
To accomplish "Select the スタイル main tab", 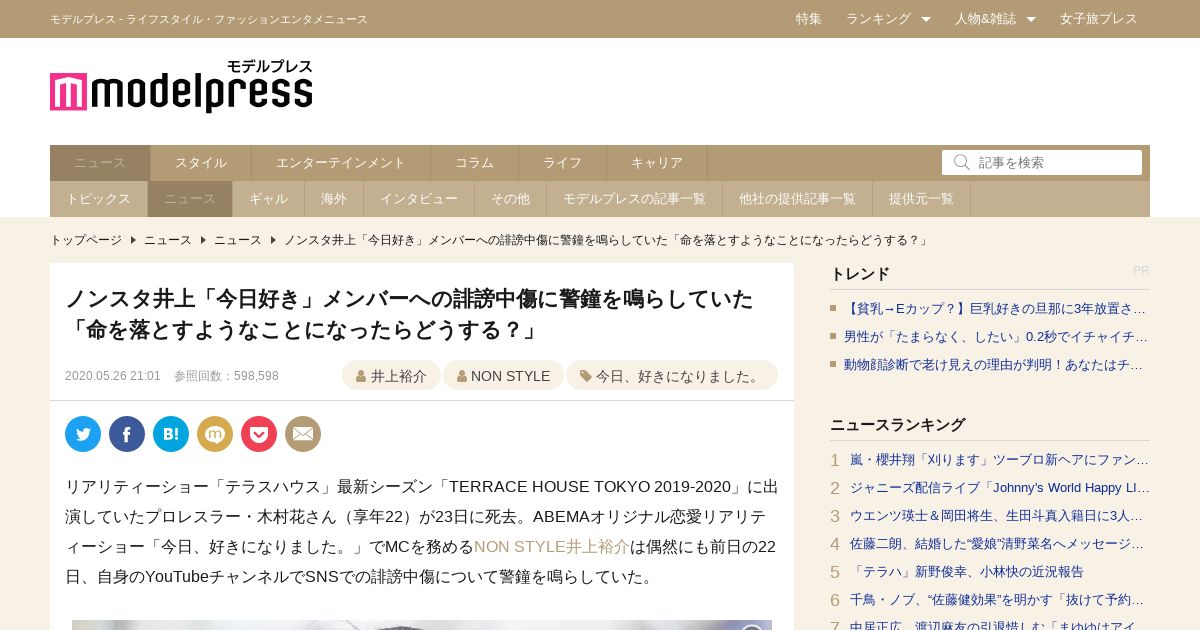I will pos(201,163).
